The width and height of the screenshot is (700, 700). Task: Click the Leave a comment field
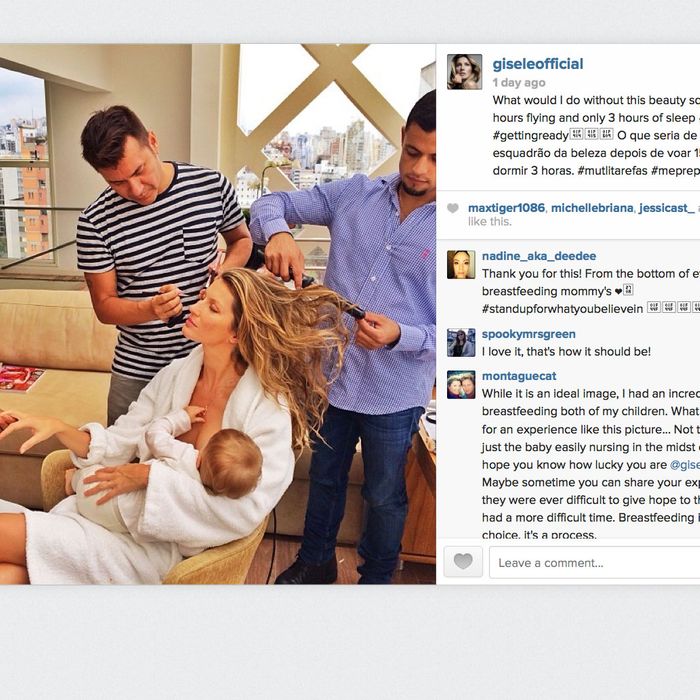coord(595,562)
